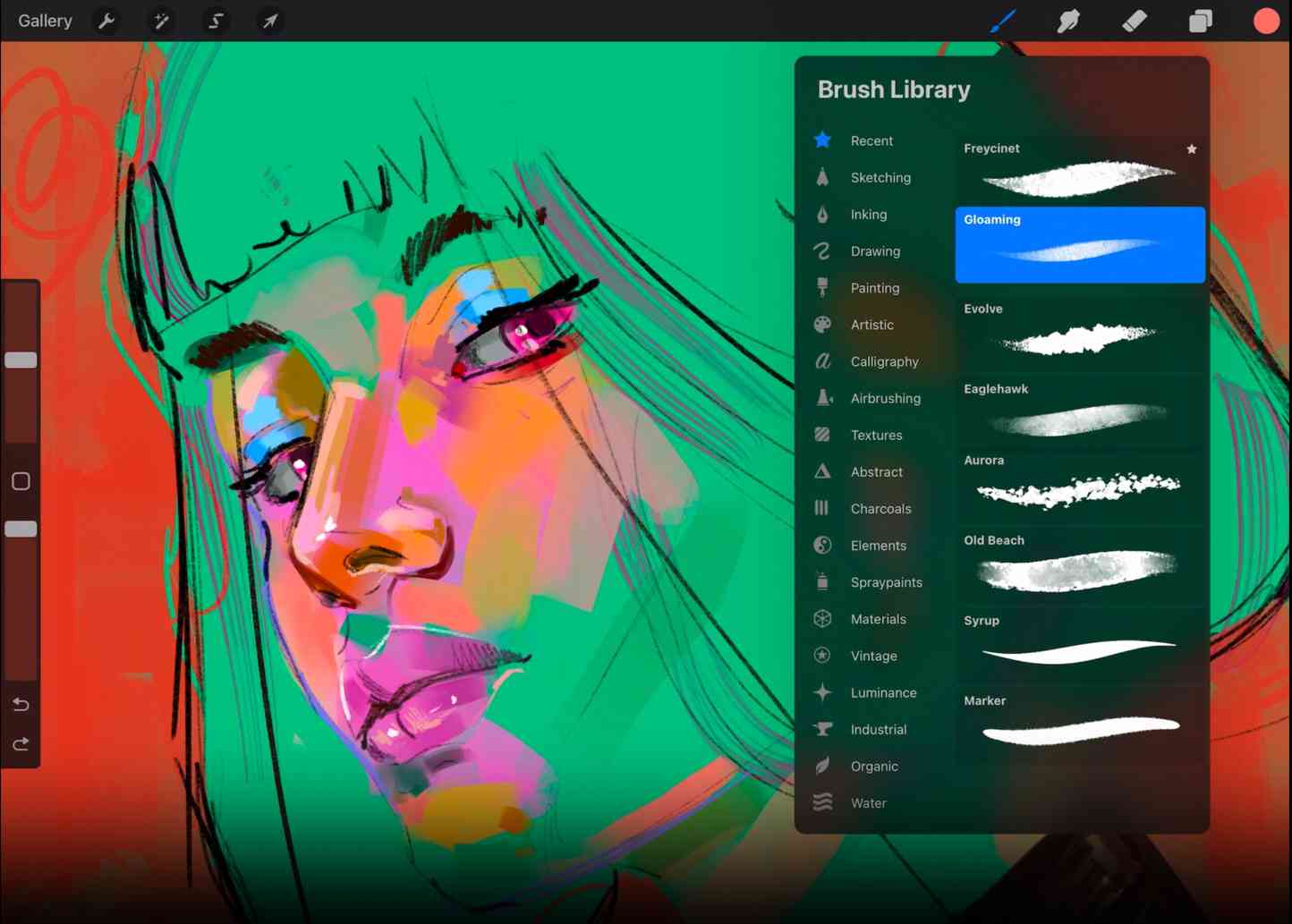
Task: Open the Transform arrow tool
Action: [x=270, y=20]
